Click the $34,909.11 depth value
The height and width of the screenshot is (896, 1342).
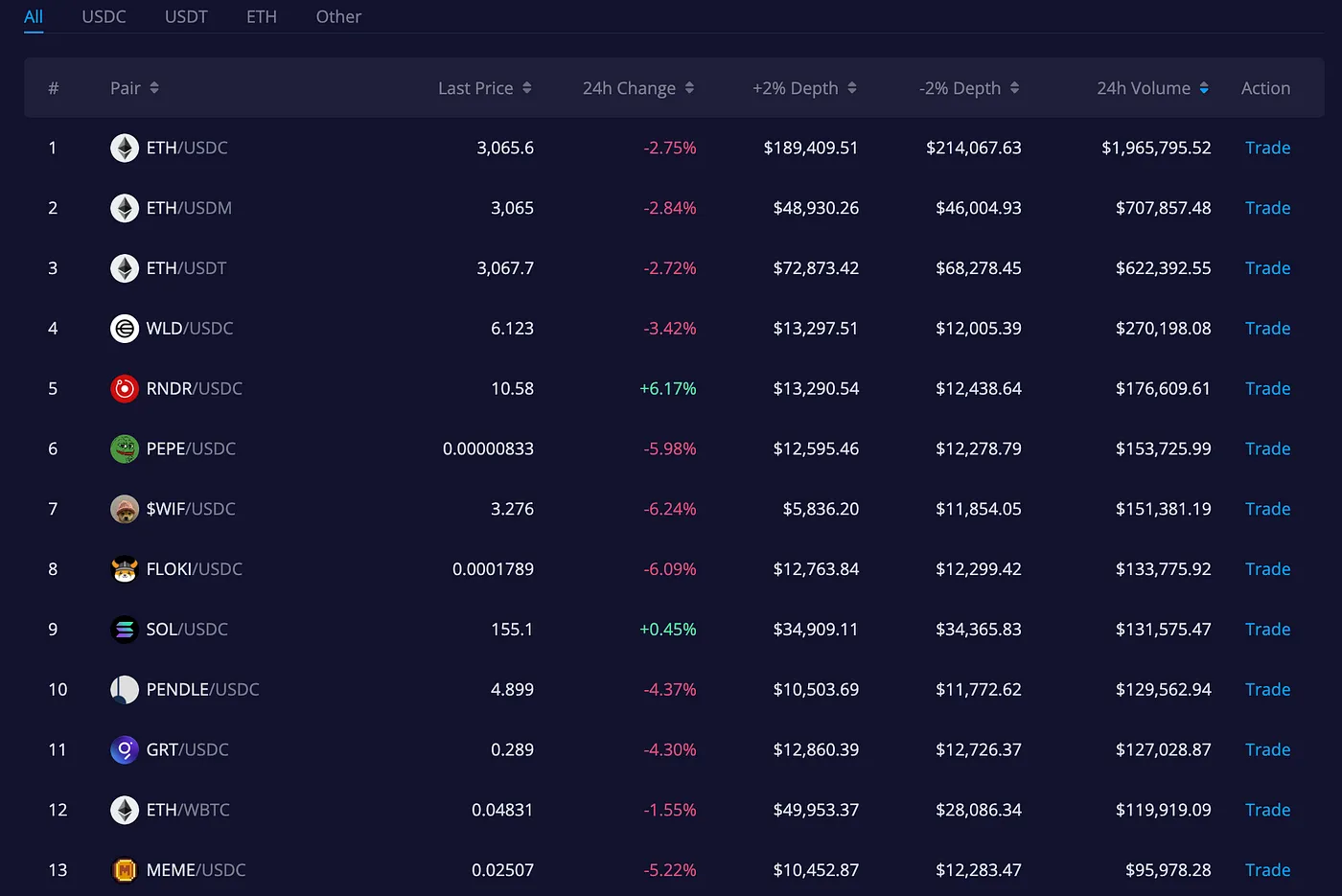point(816,630)
